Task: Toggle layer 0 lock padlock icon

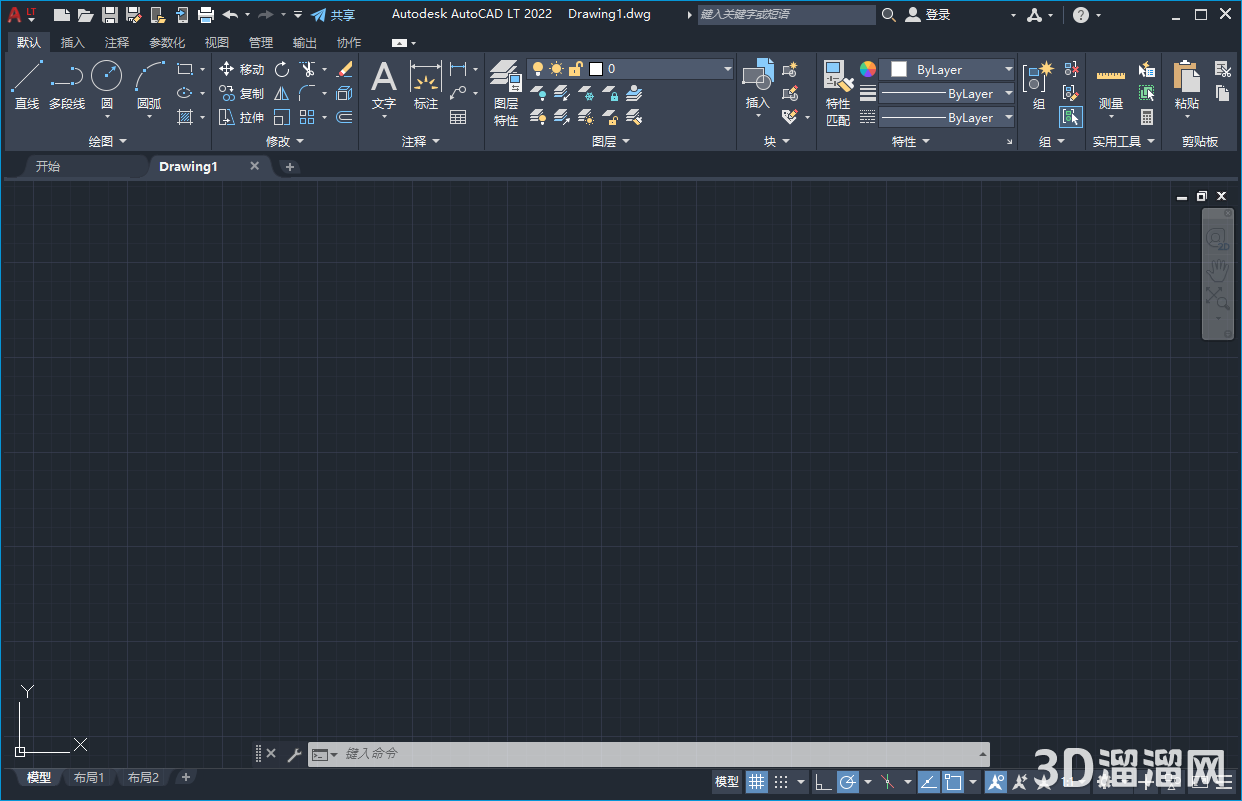Action: coord(575,69)
